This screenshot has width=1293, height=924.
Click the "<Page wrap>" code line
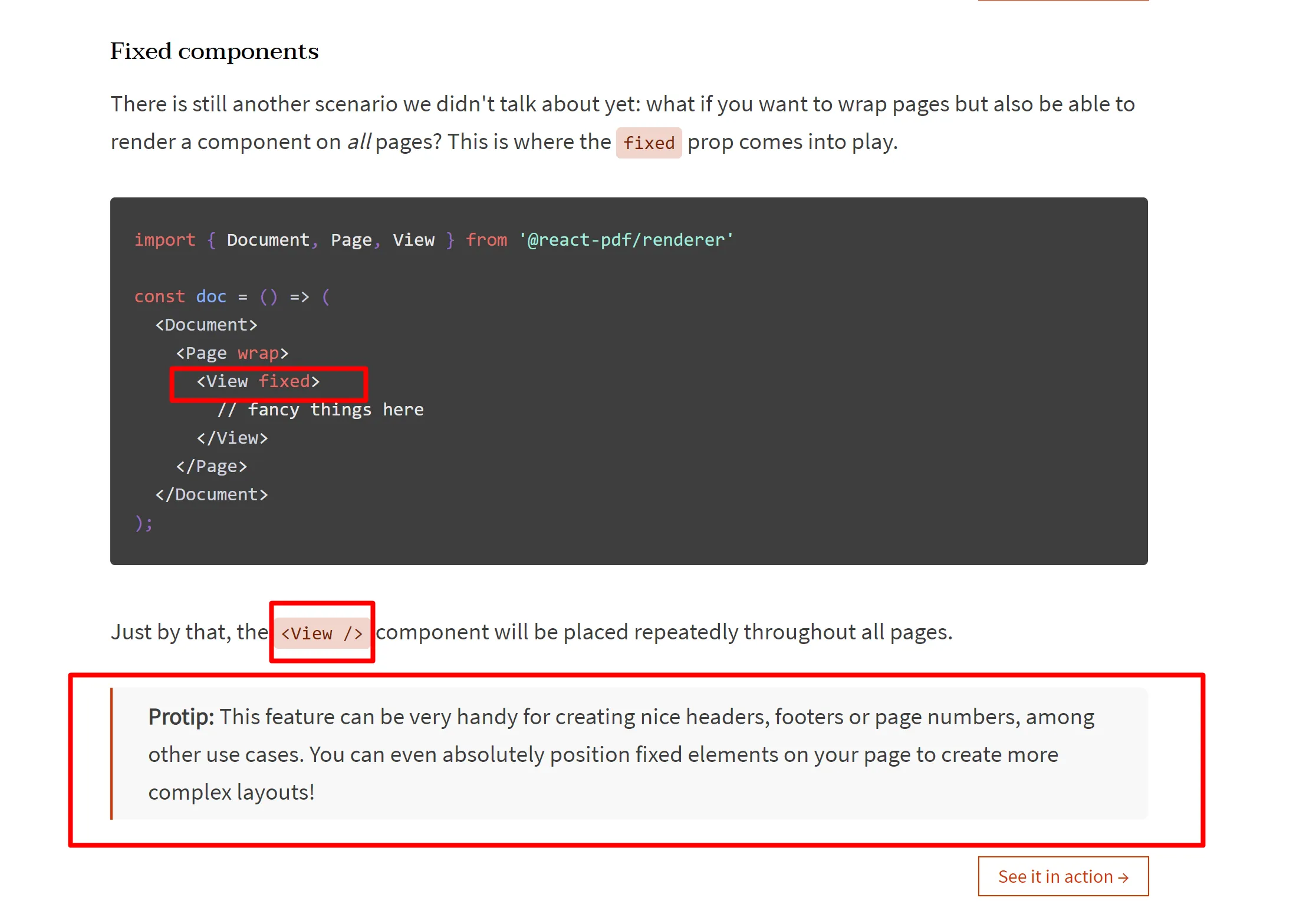(x=232, y=353)
